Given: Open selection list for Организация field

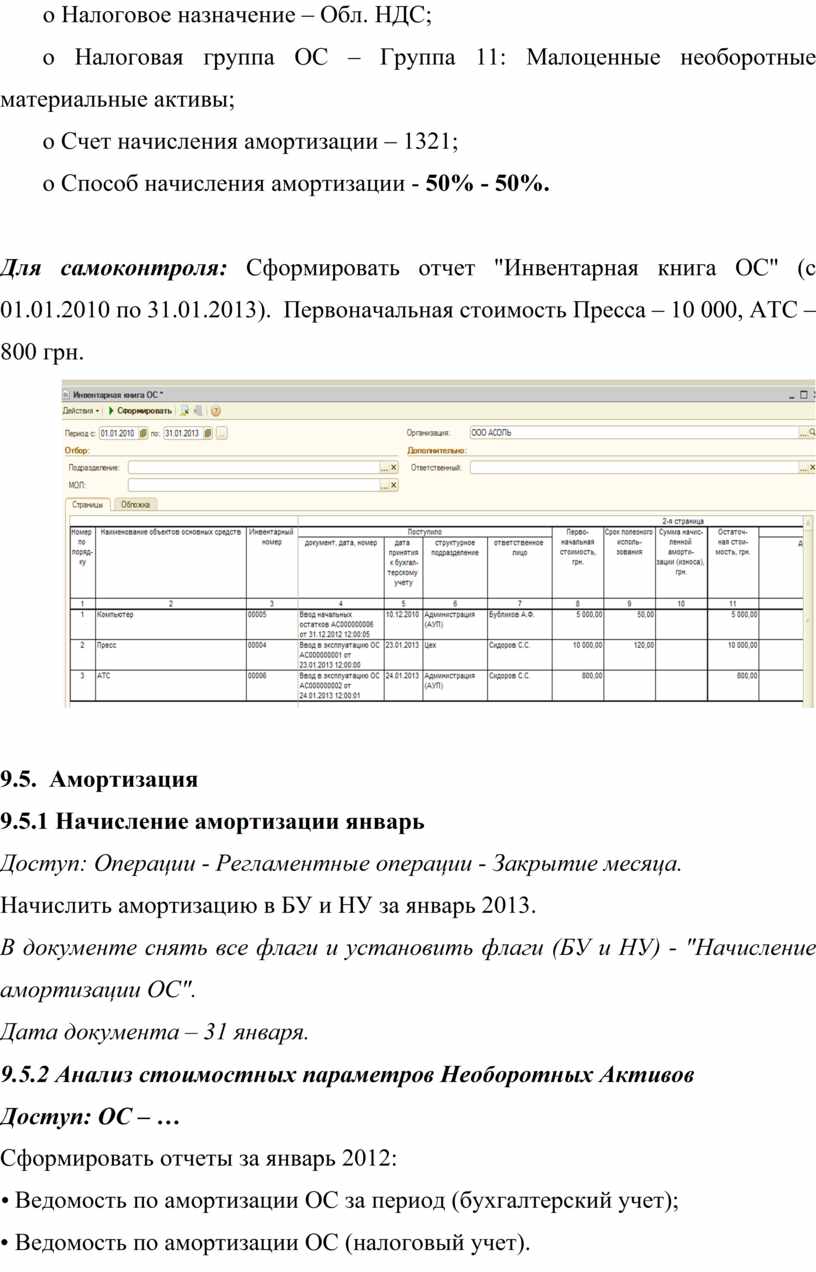Looking at the screenshot, I should click(802, 433).
